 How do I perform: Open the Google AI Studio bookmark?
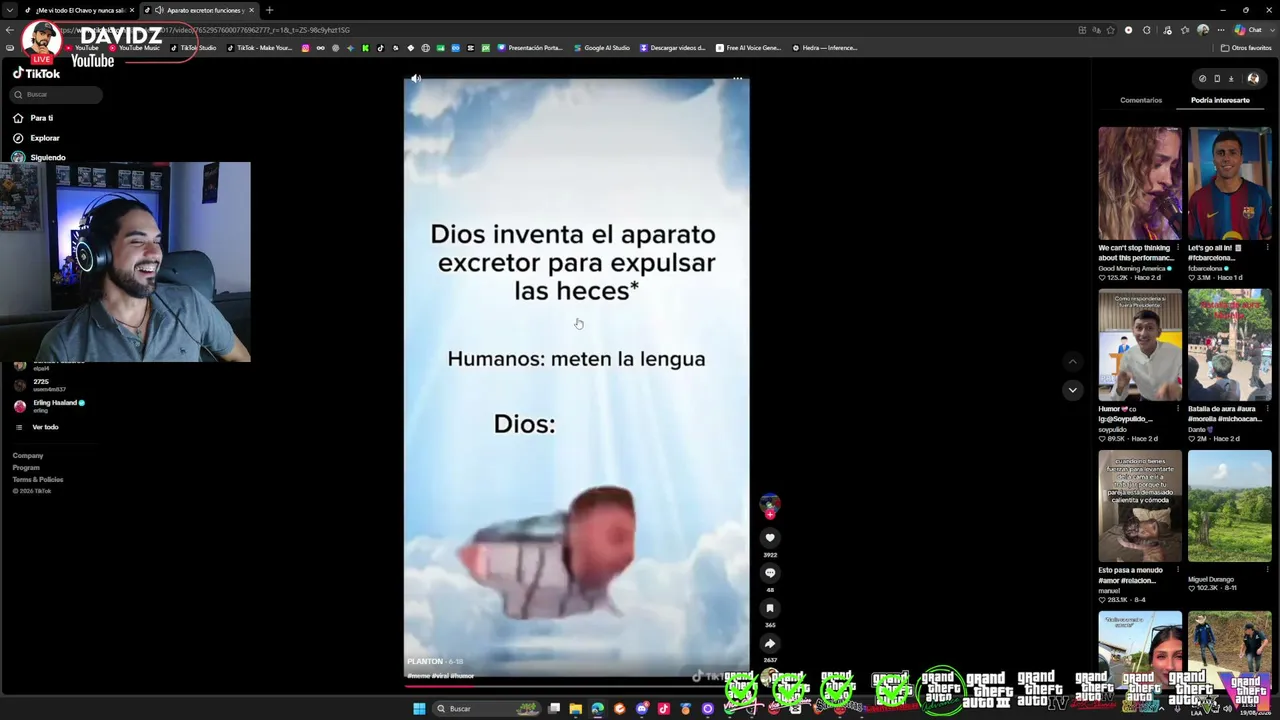click(602, 48)
